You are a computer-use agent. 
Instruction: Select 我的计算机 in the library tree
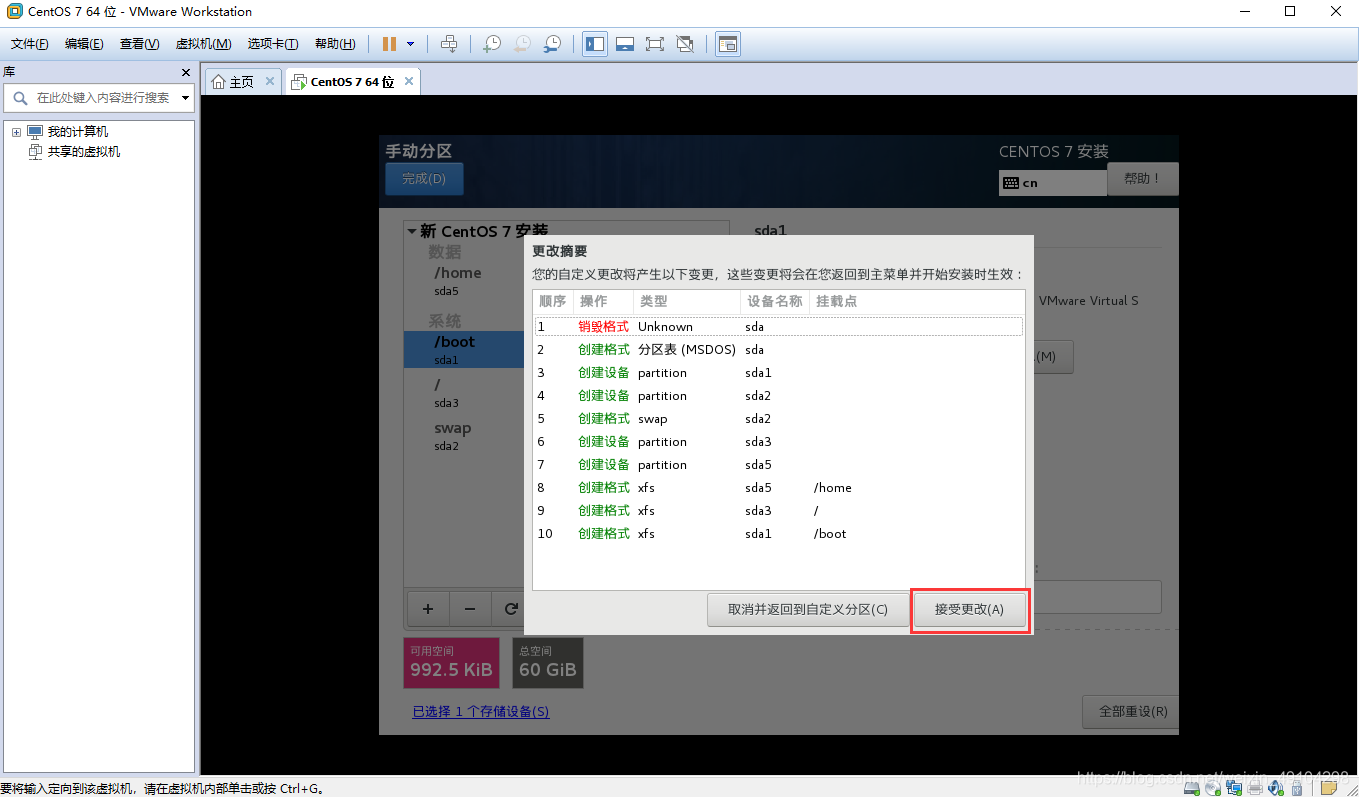click(78, 132)
